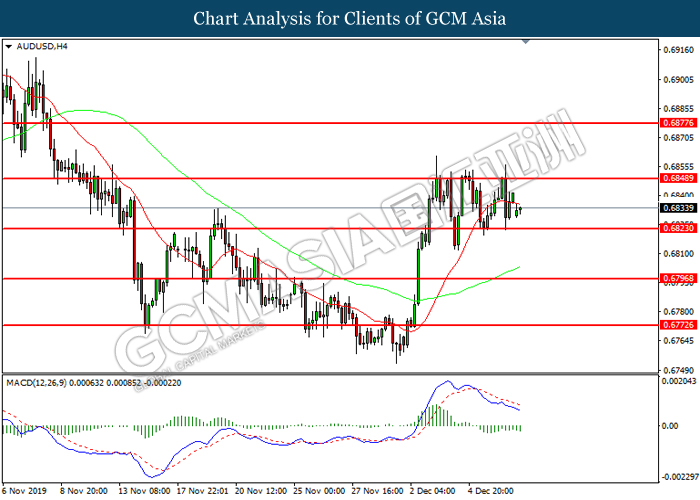
Task: Click the 0.68705 price axis value
Action: (679, 138)
